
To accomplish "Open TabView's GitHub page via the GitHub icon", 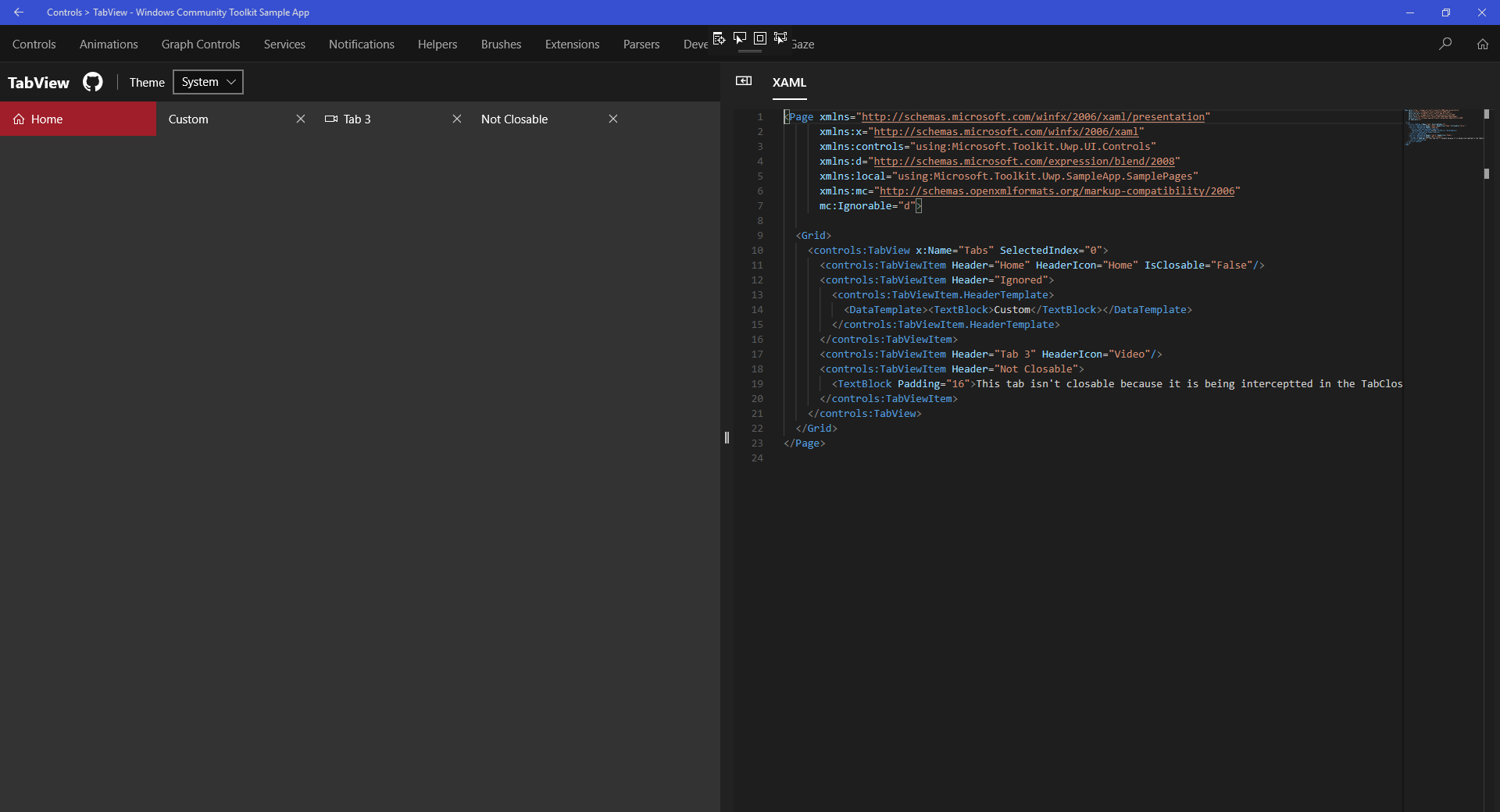I will click(92, 82).
